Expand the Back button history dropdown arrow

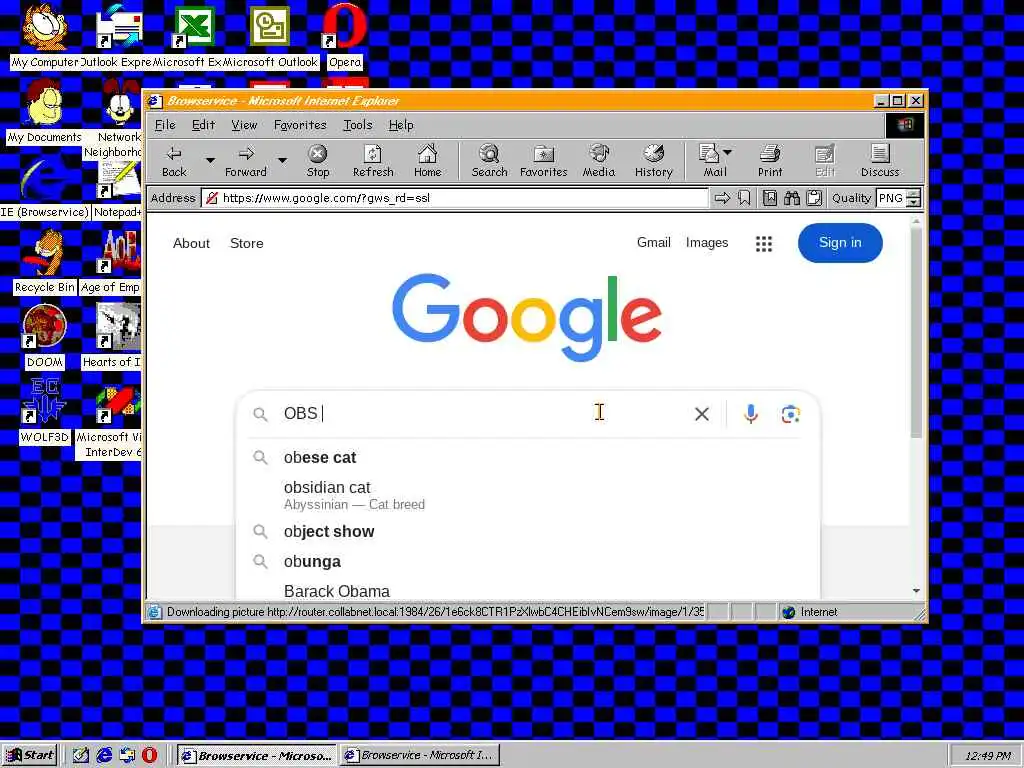click(210, 160)
